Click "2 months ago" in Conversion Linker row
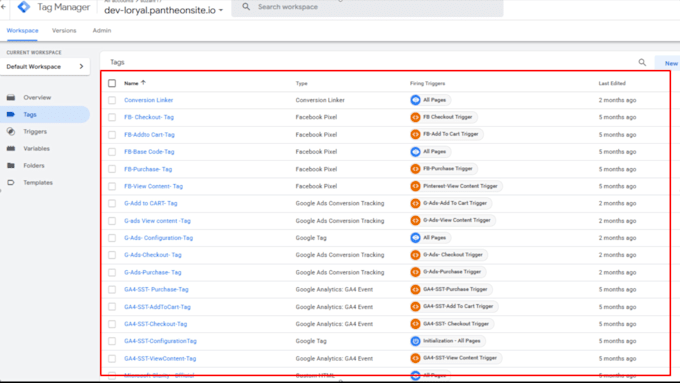This screenshot has width=680, height=383. (618, 100)
